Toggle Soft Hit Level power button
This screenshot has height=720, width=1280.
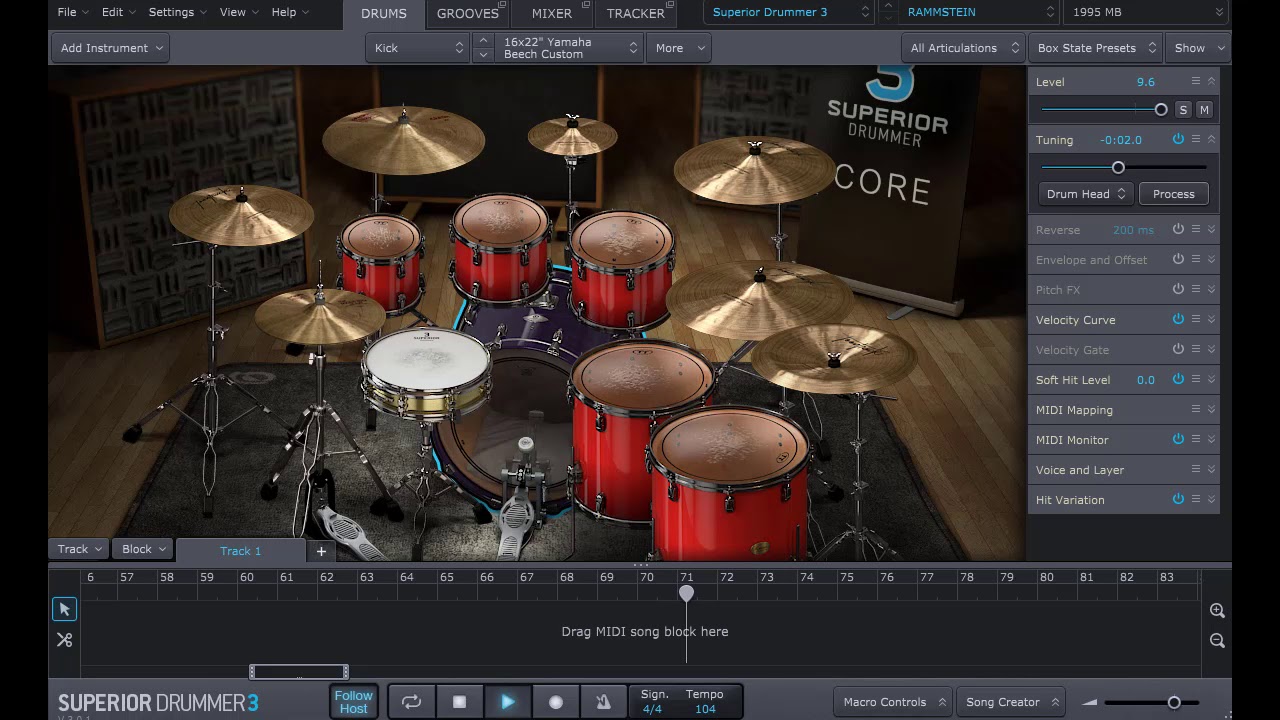pos(1178,379)
